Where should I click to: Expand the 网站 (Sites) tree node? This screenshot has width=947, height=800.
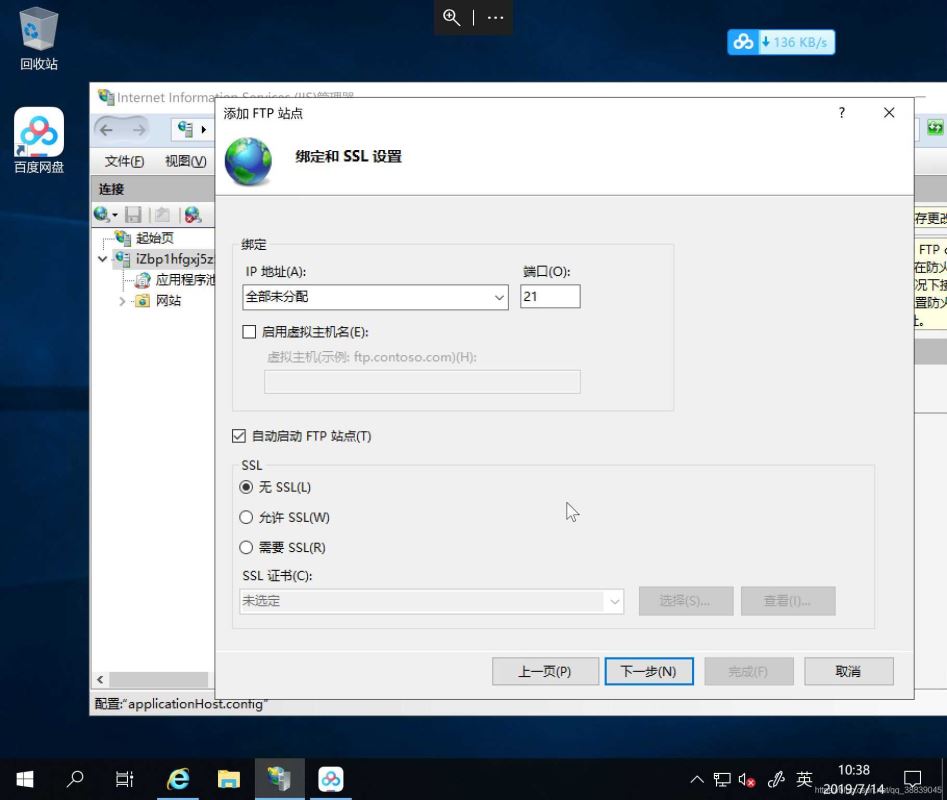pos(123,301)
